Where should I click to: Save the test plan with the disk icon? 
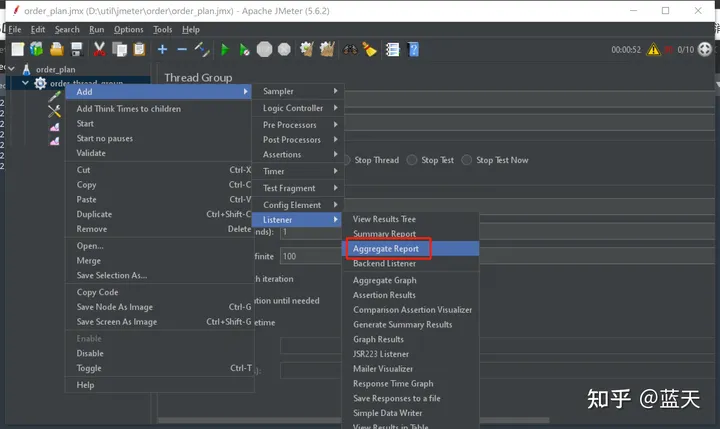pos(77,49)
